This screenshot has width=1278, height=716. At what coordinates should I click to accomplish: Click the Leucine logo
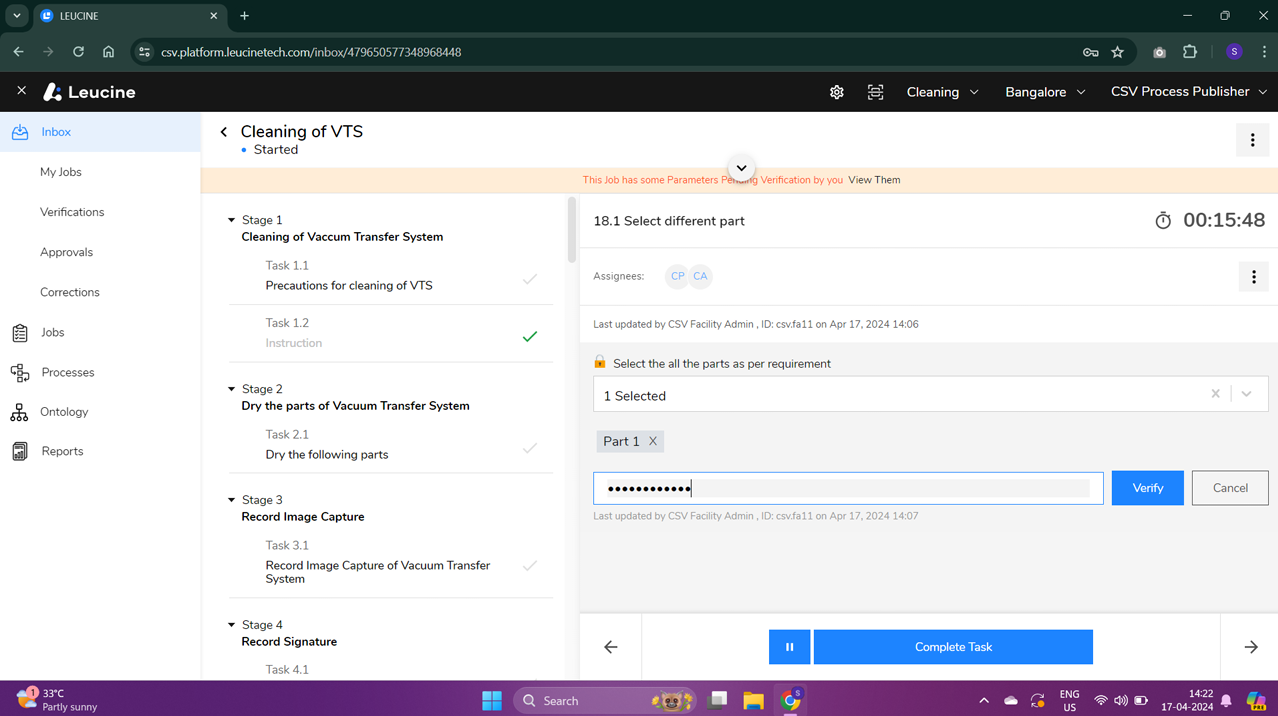[90, 92]
